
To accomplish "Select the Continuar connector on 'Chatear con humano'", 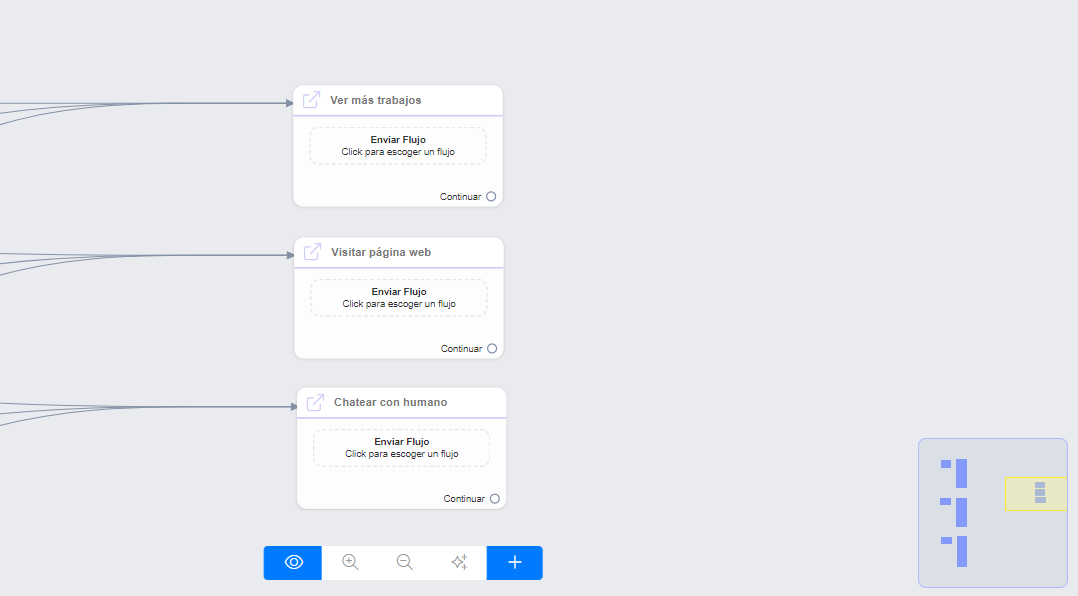I will 495,499.
